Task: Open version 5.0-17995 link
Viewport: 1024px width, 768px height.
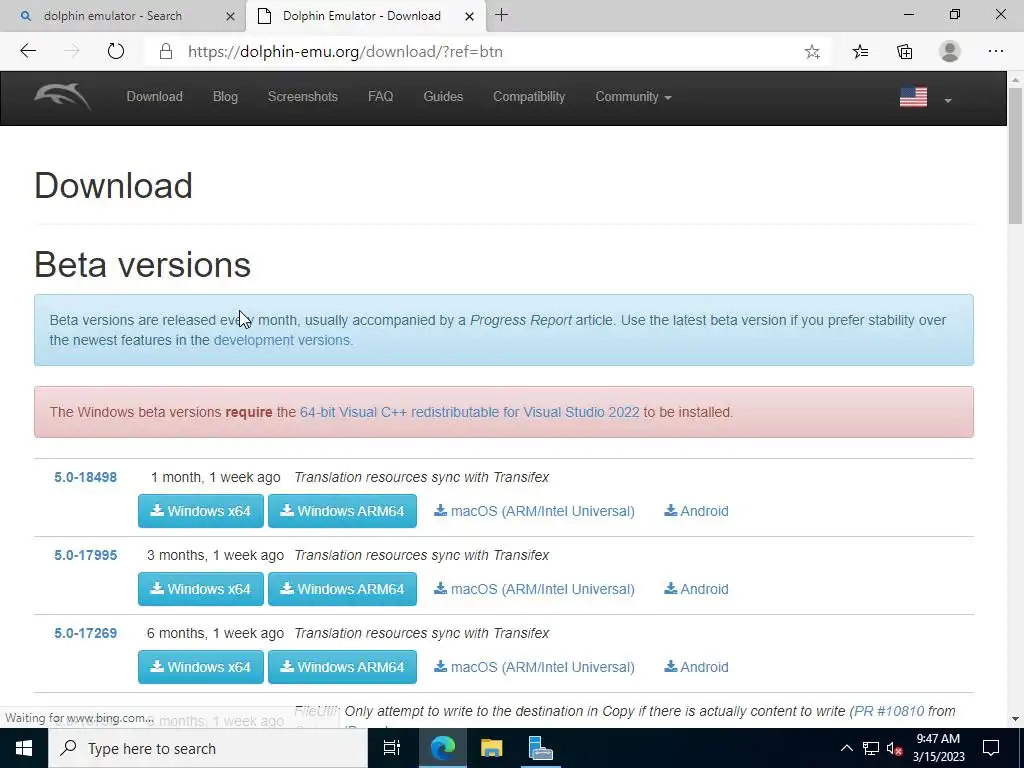Action: [x=86, y=555]
